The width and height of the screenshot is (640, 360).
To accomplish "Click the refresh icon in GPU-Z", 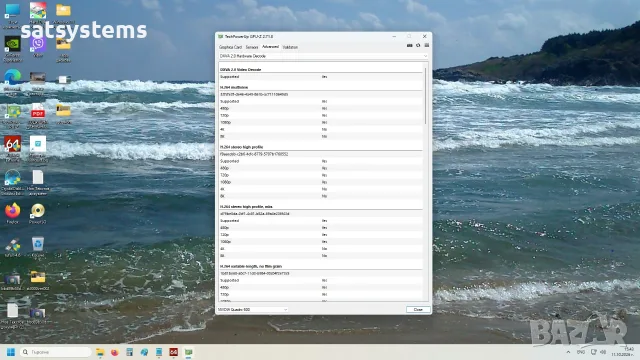I will tap(418, 46).
